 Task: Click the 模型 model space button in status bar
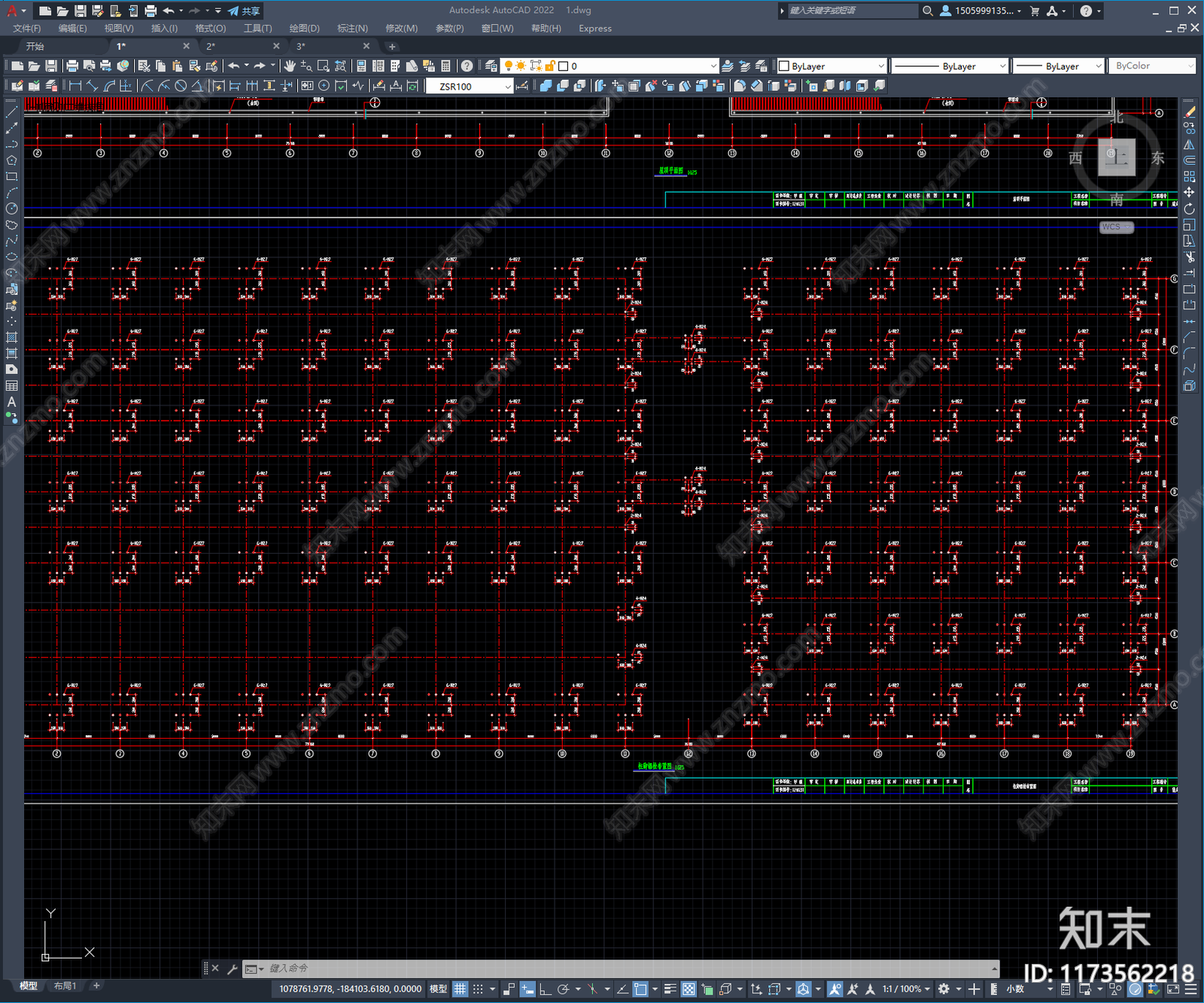pyautogui.click(x=438, y=989)
